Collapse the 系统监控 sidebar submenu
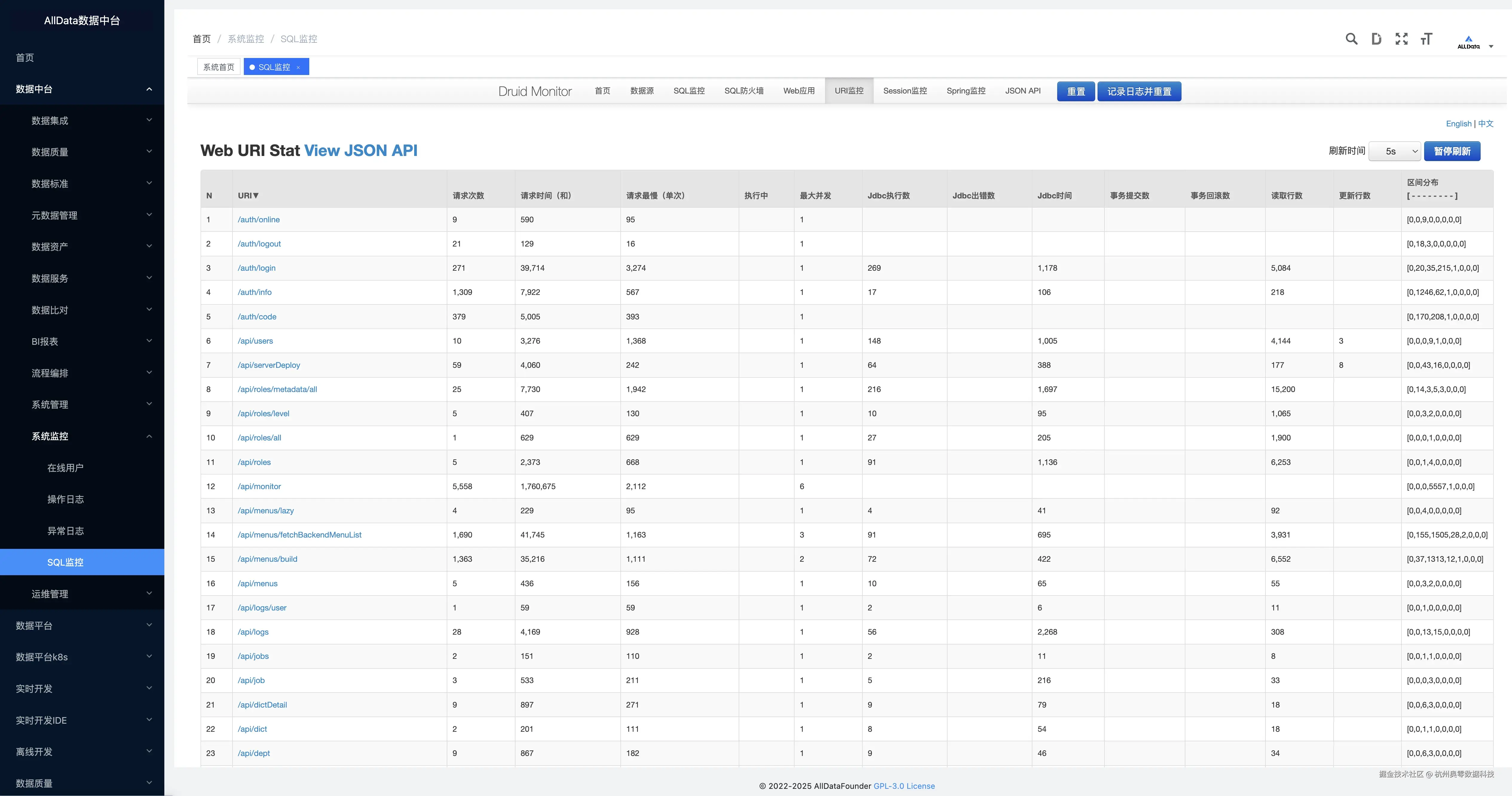 (x=149, y=436)
